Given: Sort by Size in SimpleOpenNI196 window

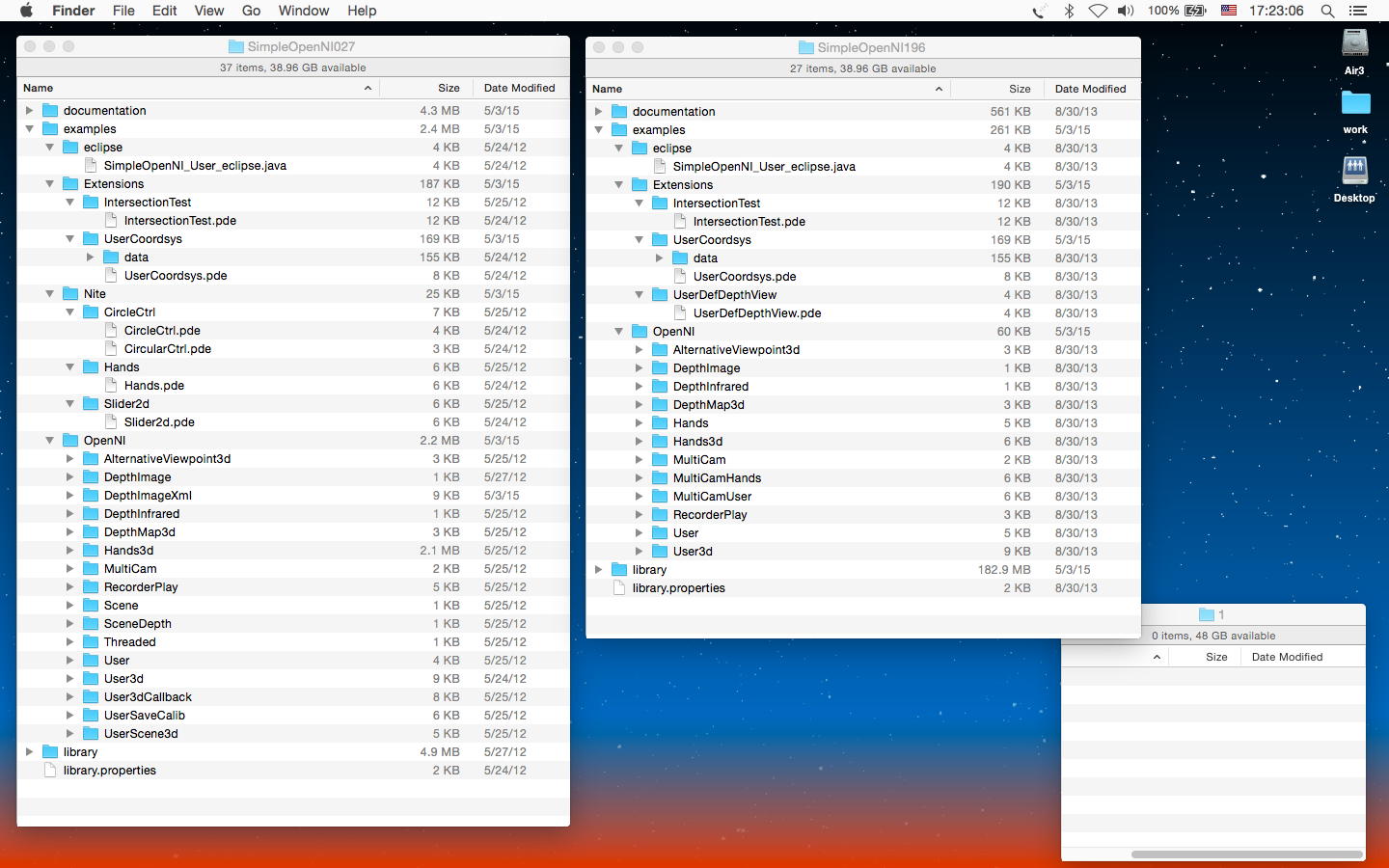Looking at the screenshot, I should 995,89.
